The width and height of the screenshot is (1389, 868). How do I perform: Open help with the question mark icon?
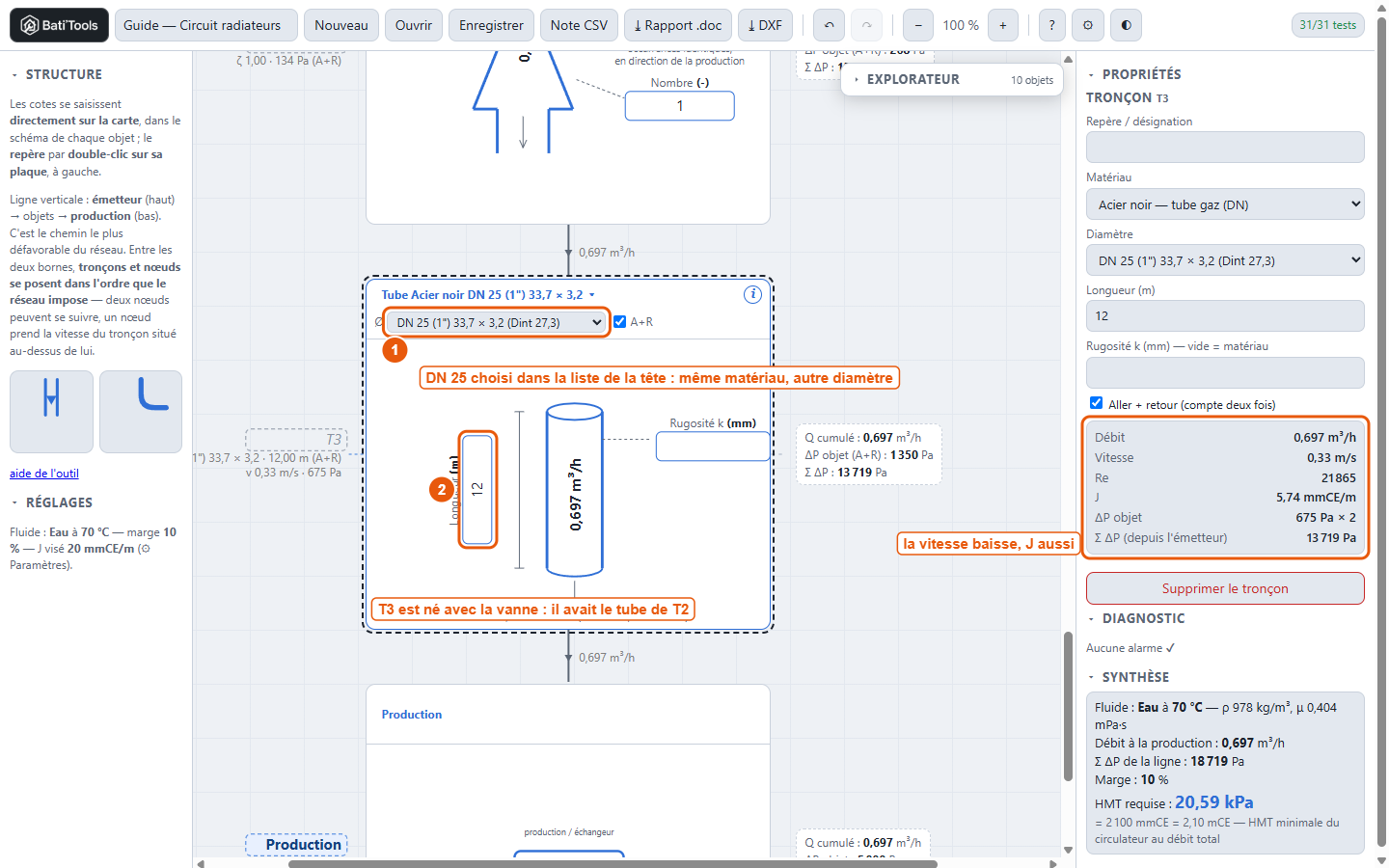tap(1051, 25)
